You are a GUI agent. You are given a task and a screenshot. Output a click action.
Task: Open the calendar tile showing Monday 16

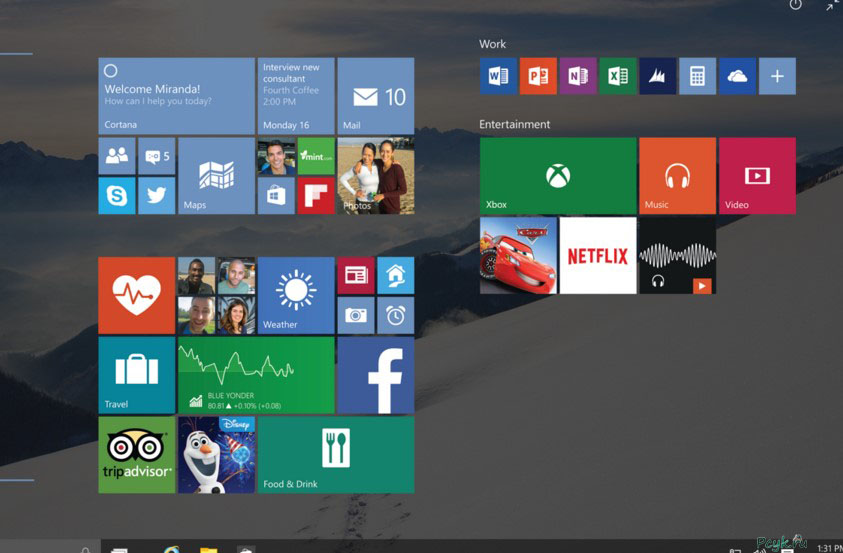(x=296, y=96)
